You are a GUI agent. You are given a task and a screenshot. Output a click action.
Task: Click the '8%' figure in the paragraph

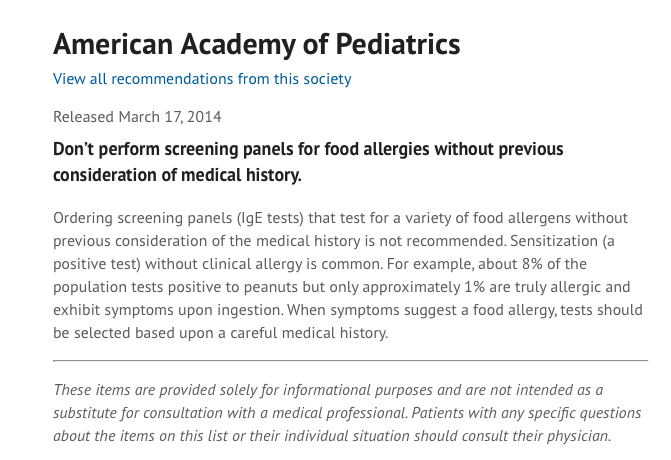pyautogui.click(x=532, y=264)
